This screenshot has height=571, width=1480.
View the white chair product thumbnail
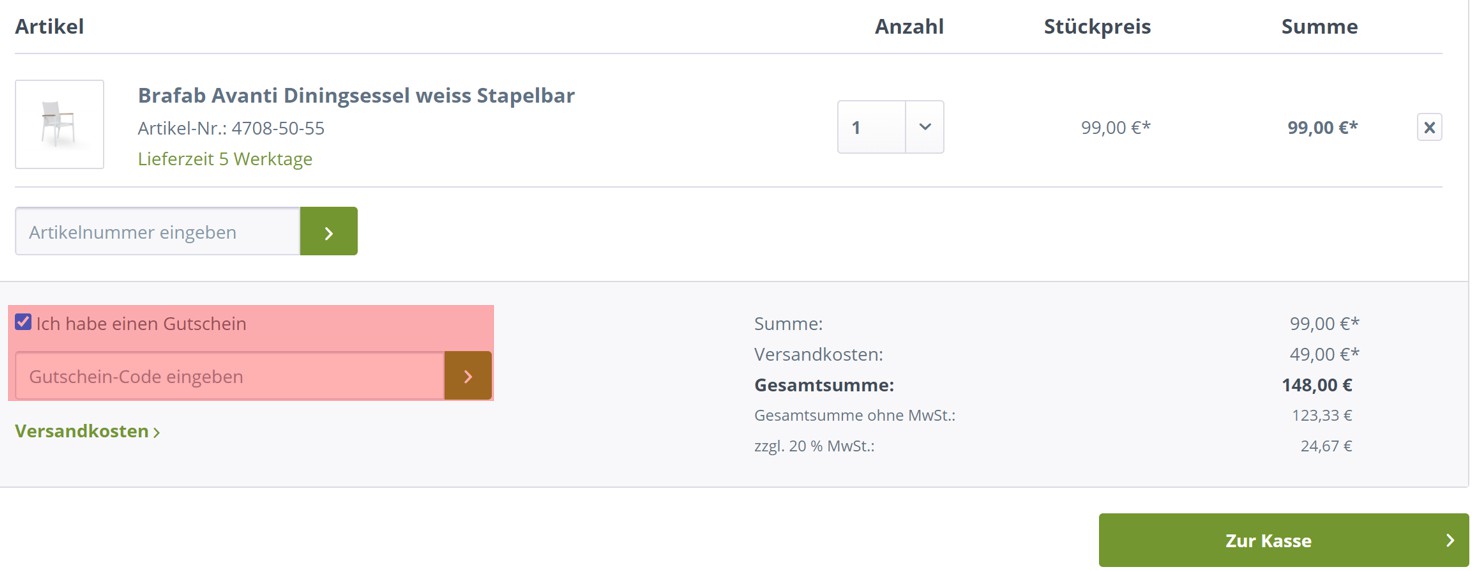(60, 124)
